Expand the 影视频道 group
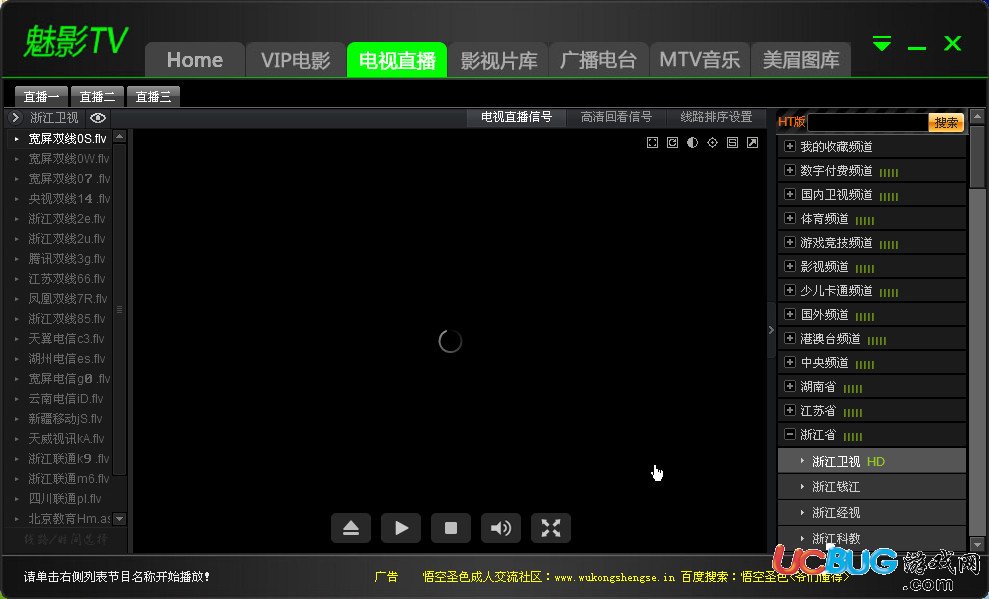This screenshot has height=599, width=989. pos(789,266)
